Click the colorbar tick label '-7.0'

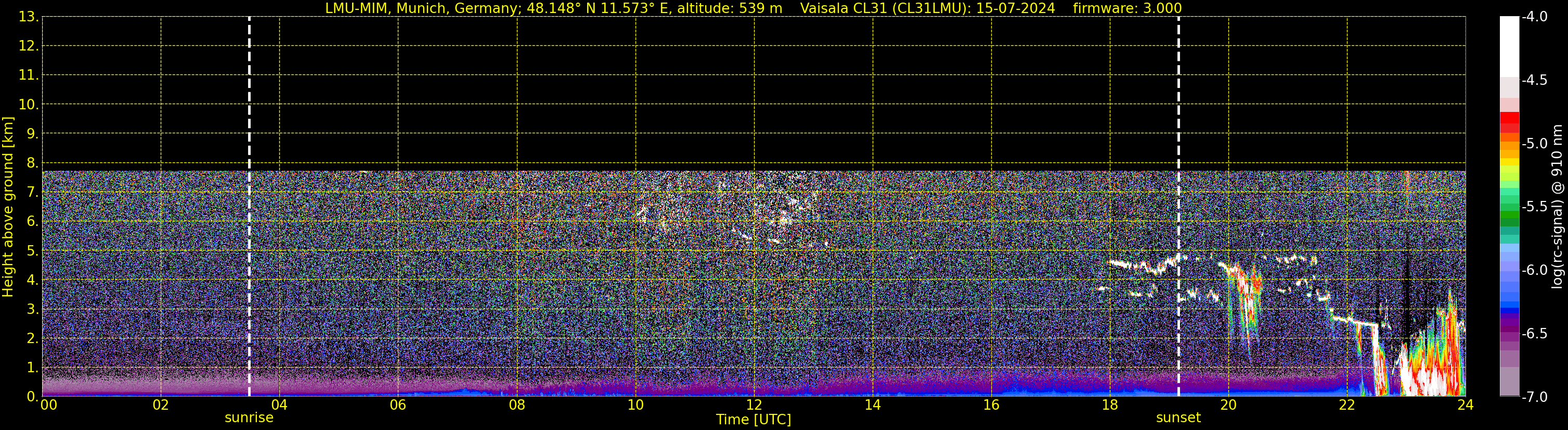click(x=1535, y=397)
